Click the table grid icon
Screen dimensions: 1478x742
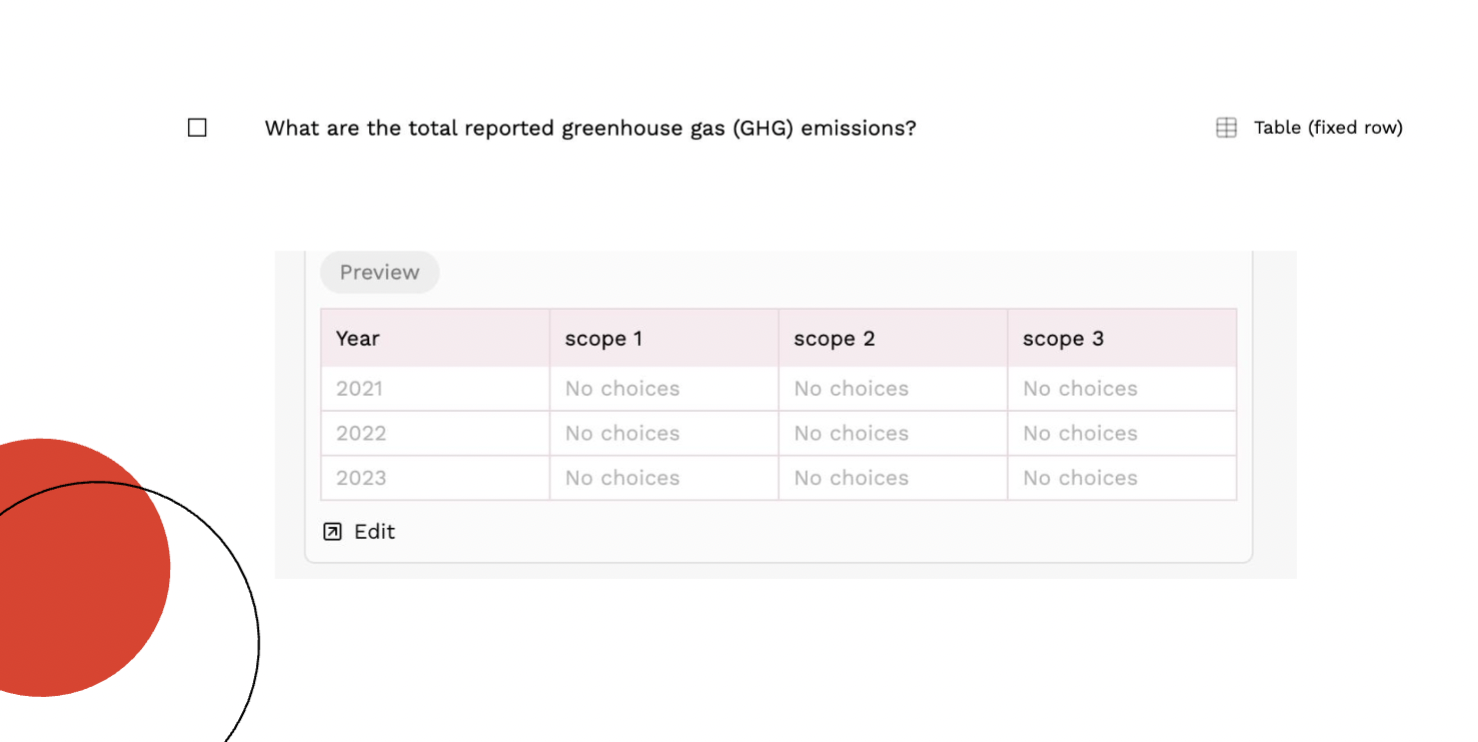[1226, 128]
